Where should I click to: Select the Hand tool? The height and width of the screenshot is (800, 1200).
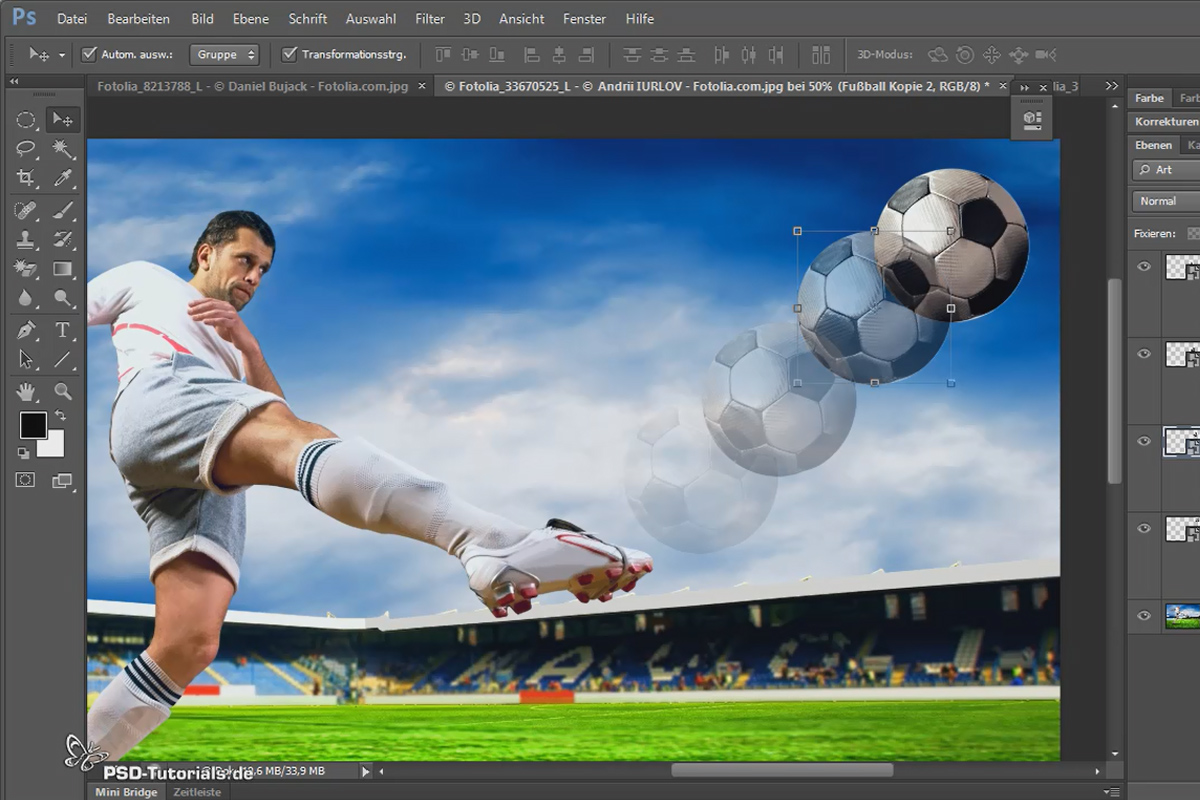coord(26,391)
